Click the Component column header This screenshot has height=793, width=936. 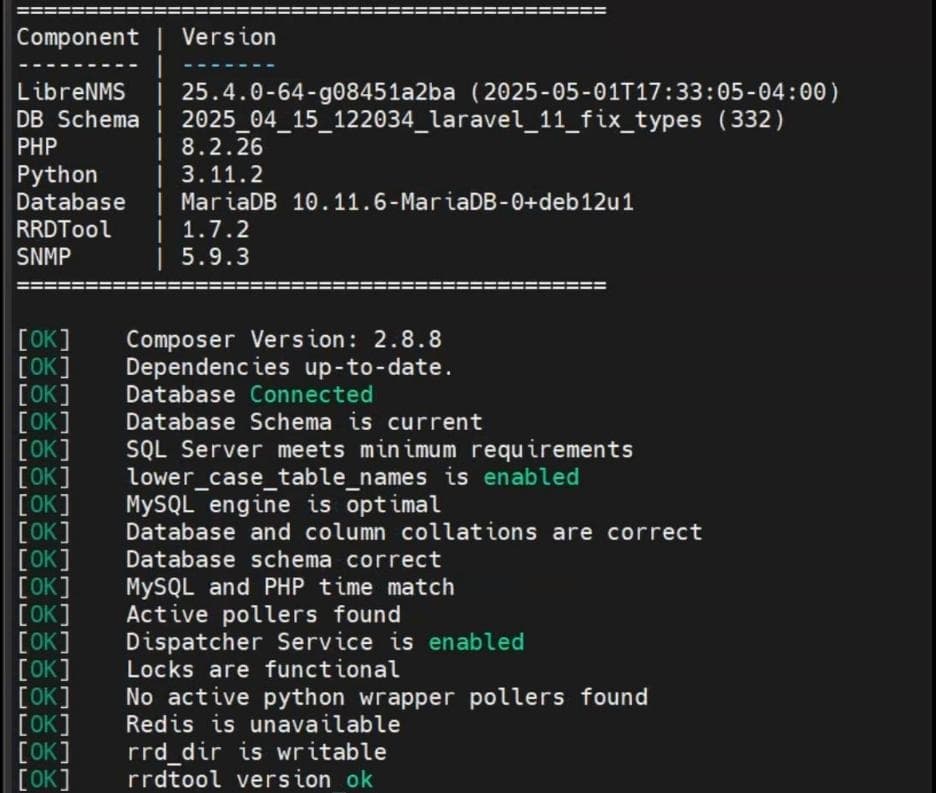[78, 37]
